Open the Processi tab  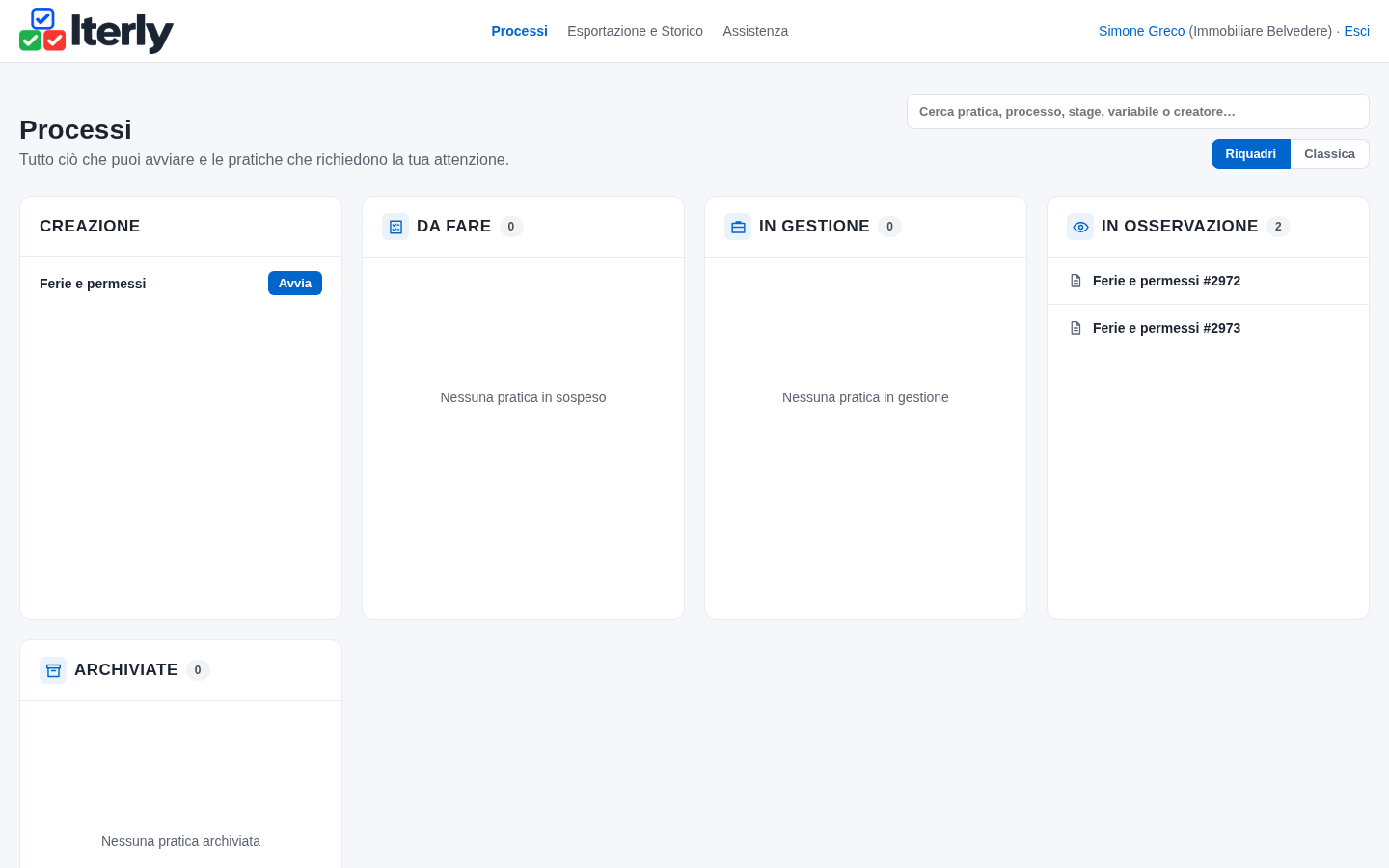[519, 31]
